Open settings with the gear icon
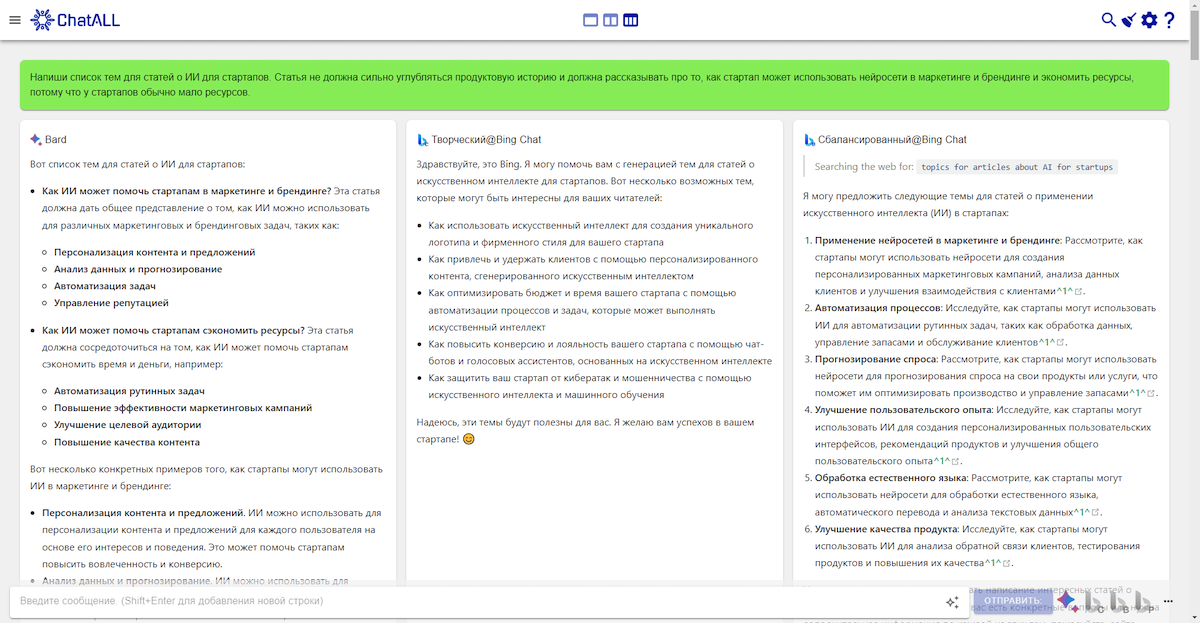1200x623 pixels. 1149,20
